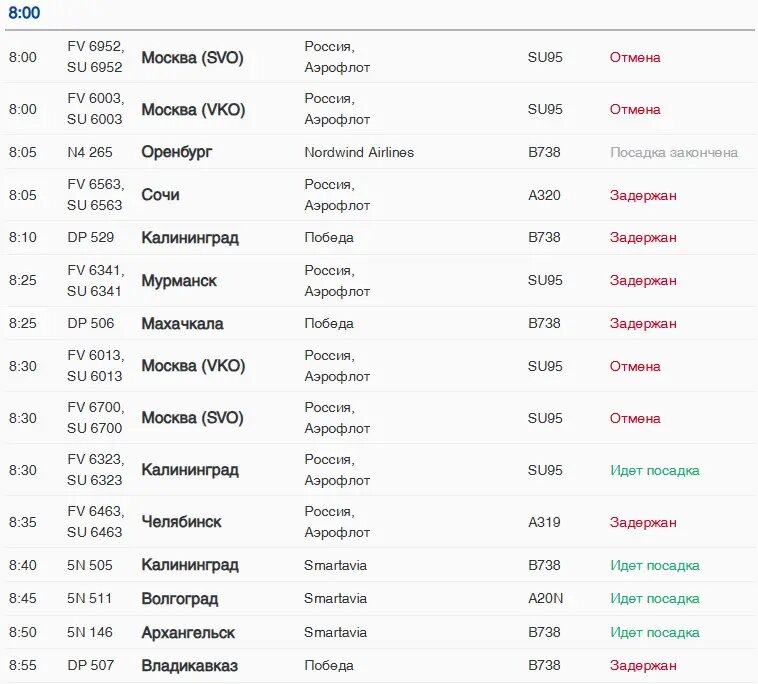The width and height of the screenshot is (758, 684).
Task: Click the Челябинск destination
Action: tap(181, 522)
